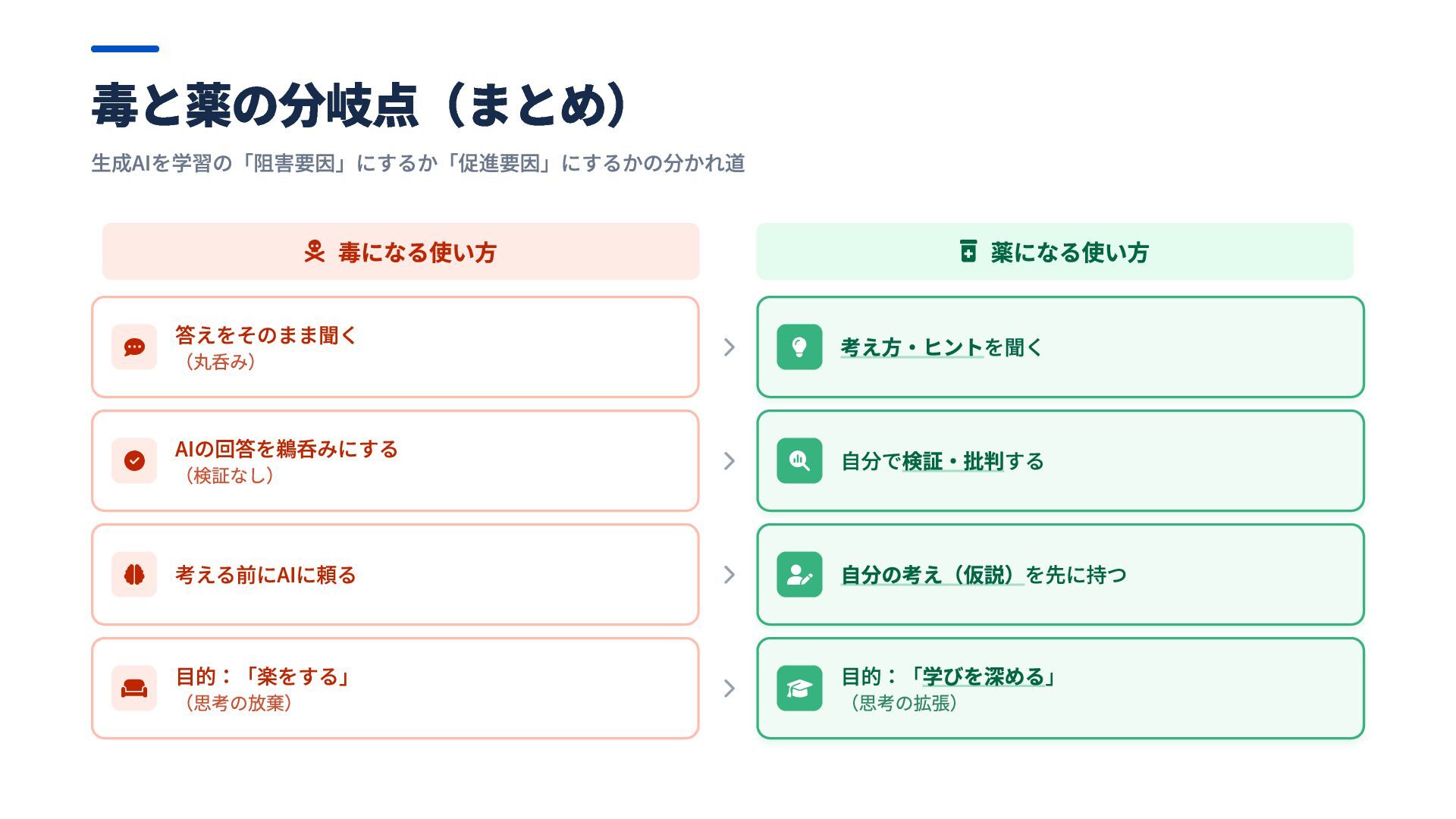The width and height of the screenshot is (1456, 819).
Task: Click the speech bubble icon for 答えをそのまま聞く
Action: tap(134, 347)
